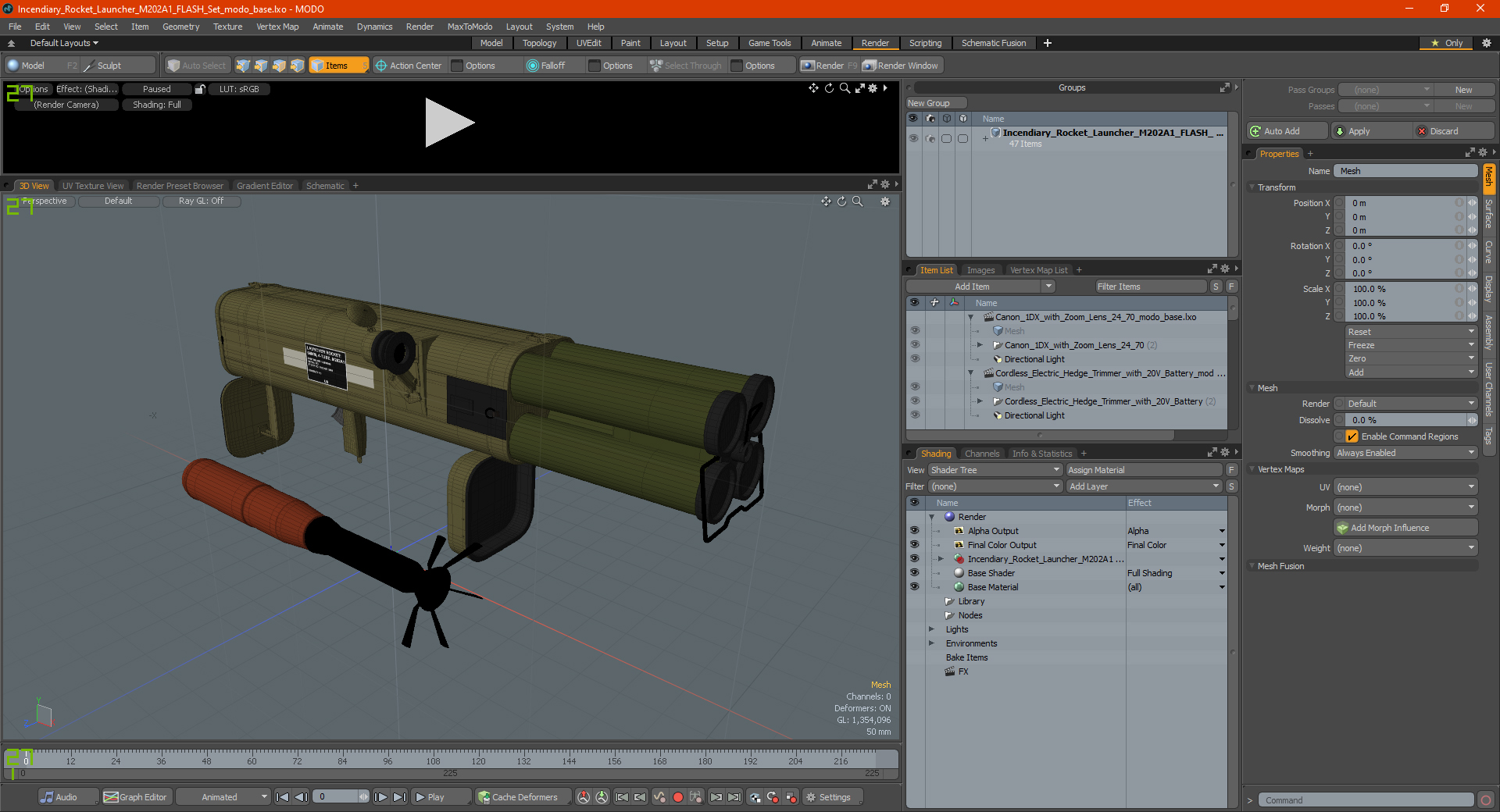Toggle visibility of Incendiary_Rocket_Launcher group
The width and height of the screenshot is (1500, 812).
[x=913, y=138]
